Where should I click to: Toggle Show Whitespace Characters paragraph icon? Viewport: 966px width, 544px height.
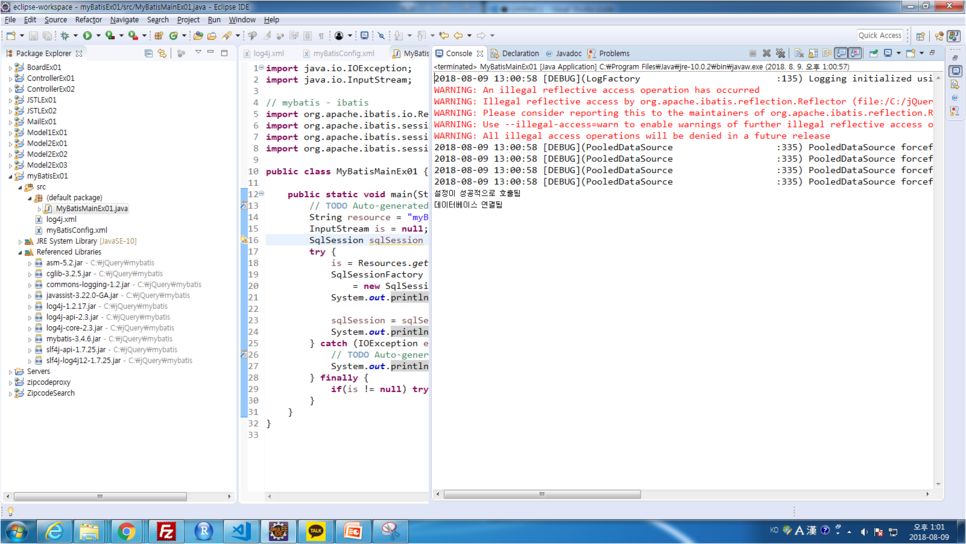321,36
